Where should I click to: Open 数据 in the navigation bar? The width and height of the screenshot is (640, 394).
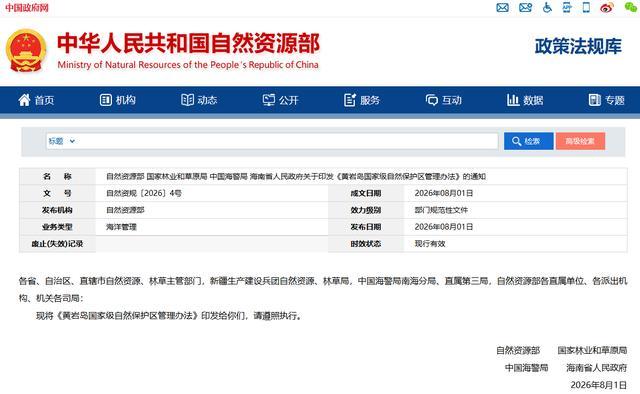coord(533,100)
